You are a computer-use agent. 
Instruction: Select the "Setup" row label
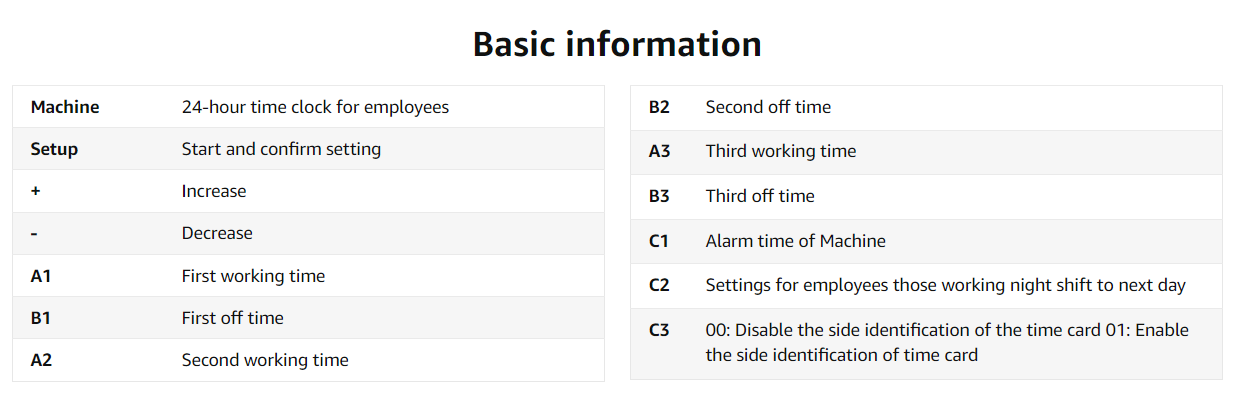[54, 149]
